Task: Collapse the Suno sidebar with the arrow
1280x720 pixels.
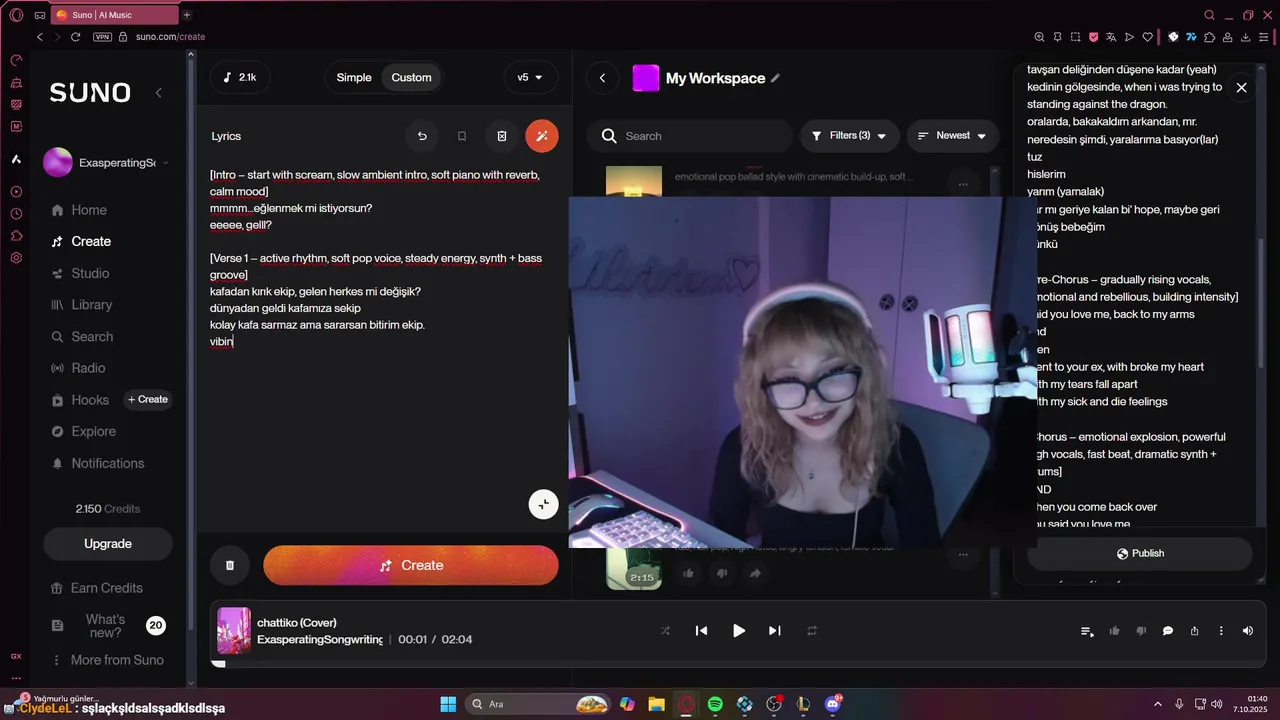Action: 158,93
